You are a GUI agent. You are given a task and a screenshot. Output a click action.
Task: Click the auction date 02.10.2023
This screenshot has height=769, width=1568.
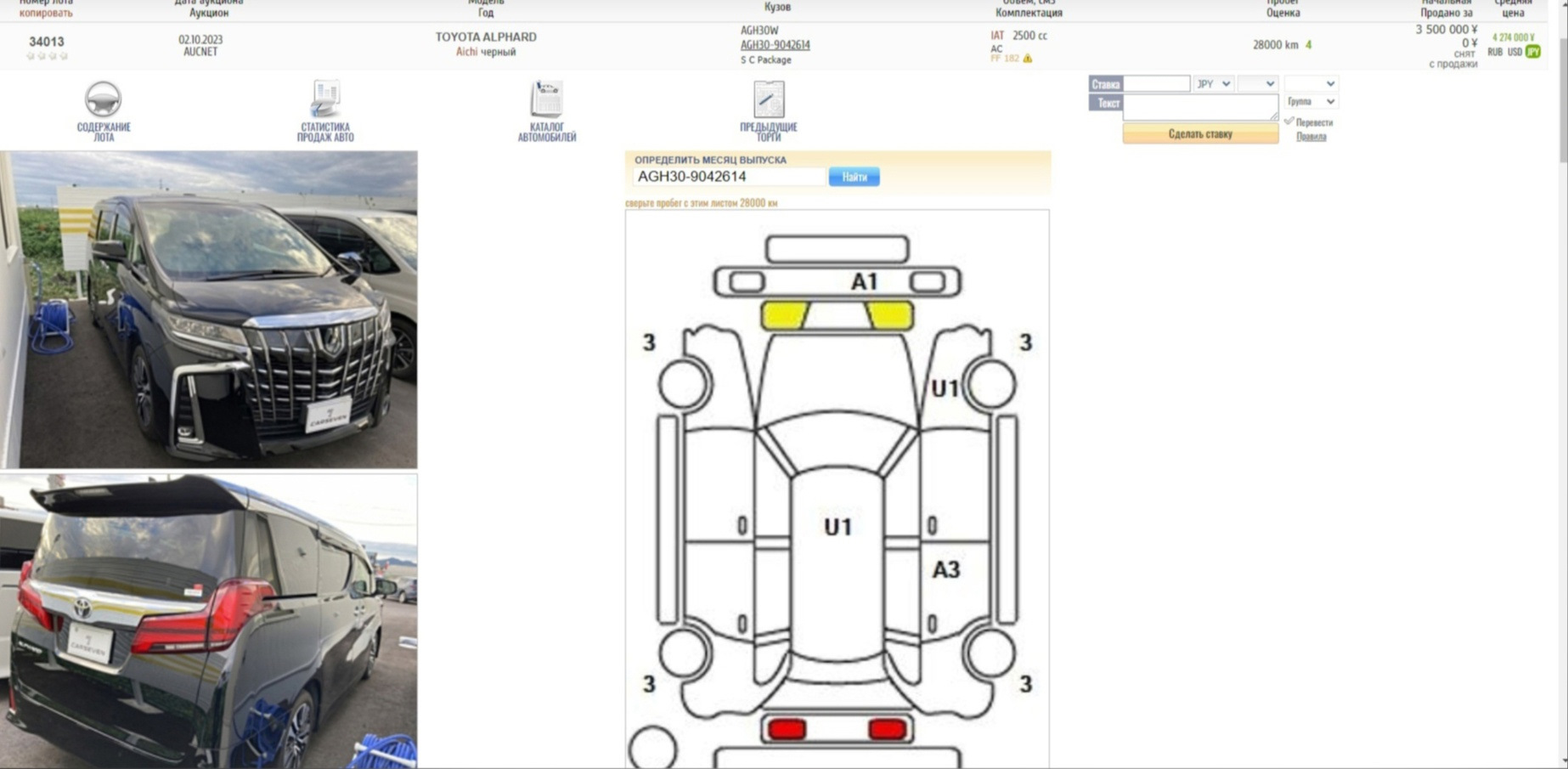[200, 40]
